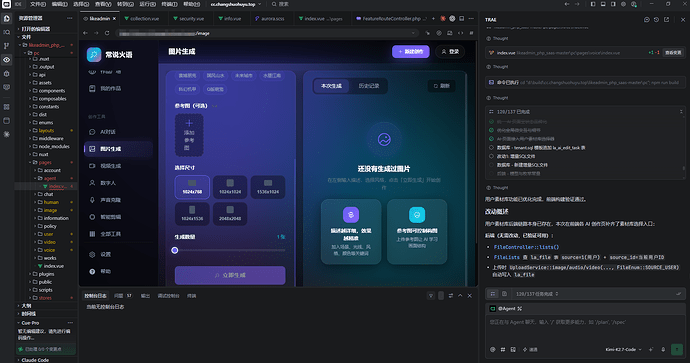Open the Kimi-K2.7-Code model dropdown
The height and width of the screenshot is (363, 690).
click(623, 349)
